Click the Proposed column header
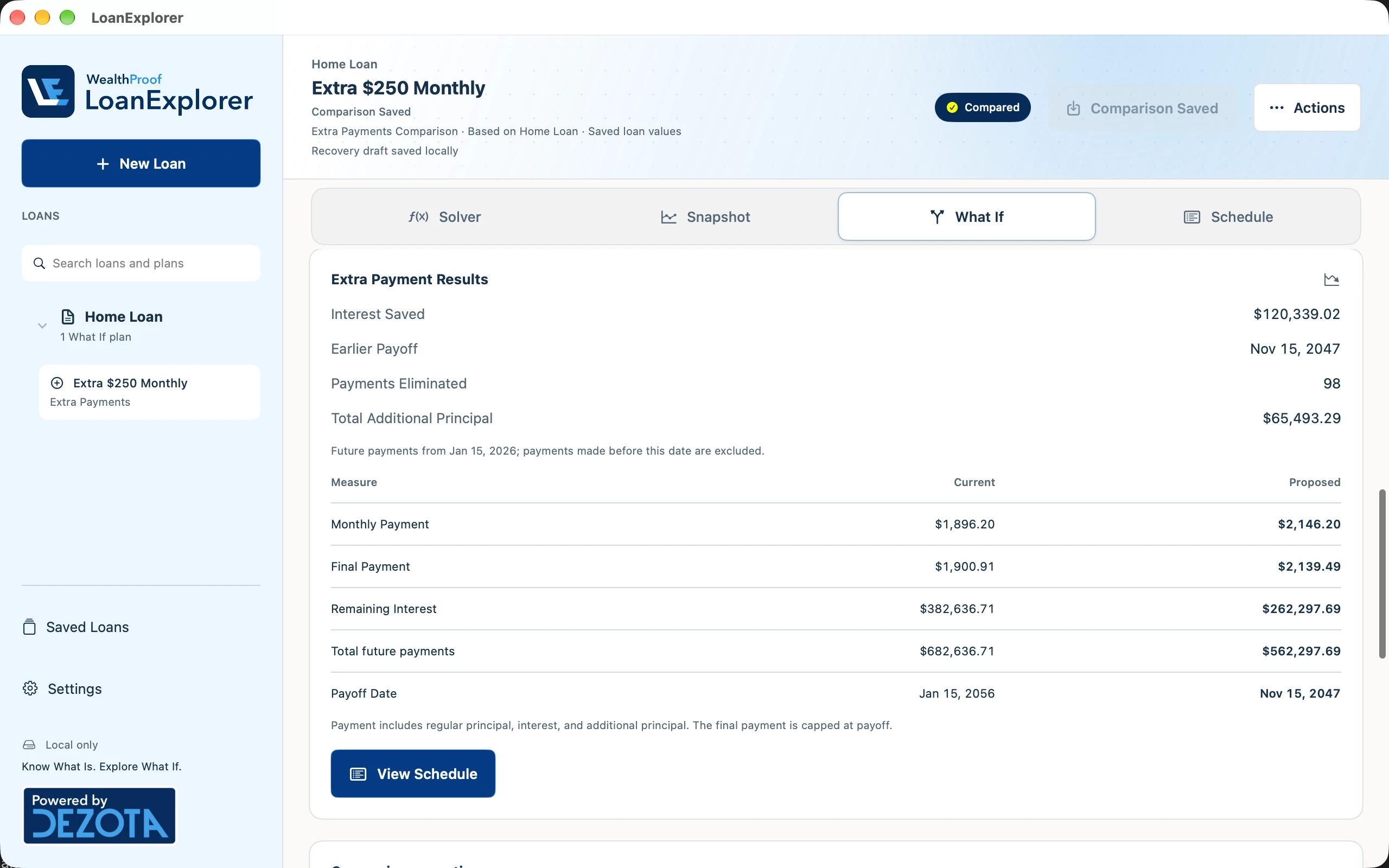 [x=1314, y=482]
